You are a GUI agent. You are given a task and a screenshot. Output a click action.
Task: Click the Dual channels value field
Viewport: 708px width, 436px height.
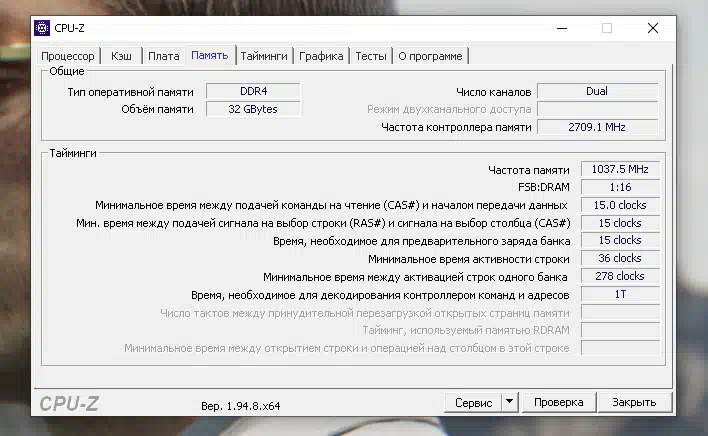click(597, 91)
